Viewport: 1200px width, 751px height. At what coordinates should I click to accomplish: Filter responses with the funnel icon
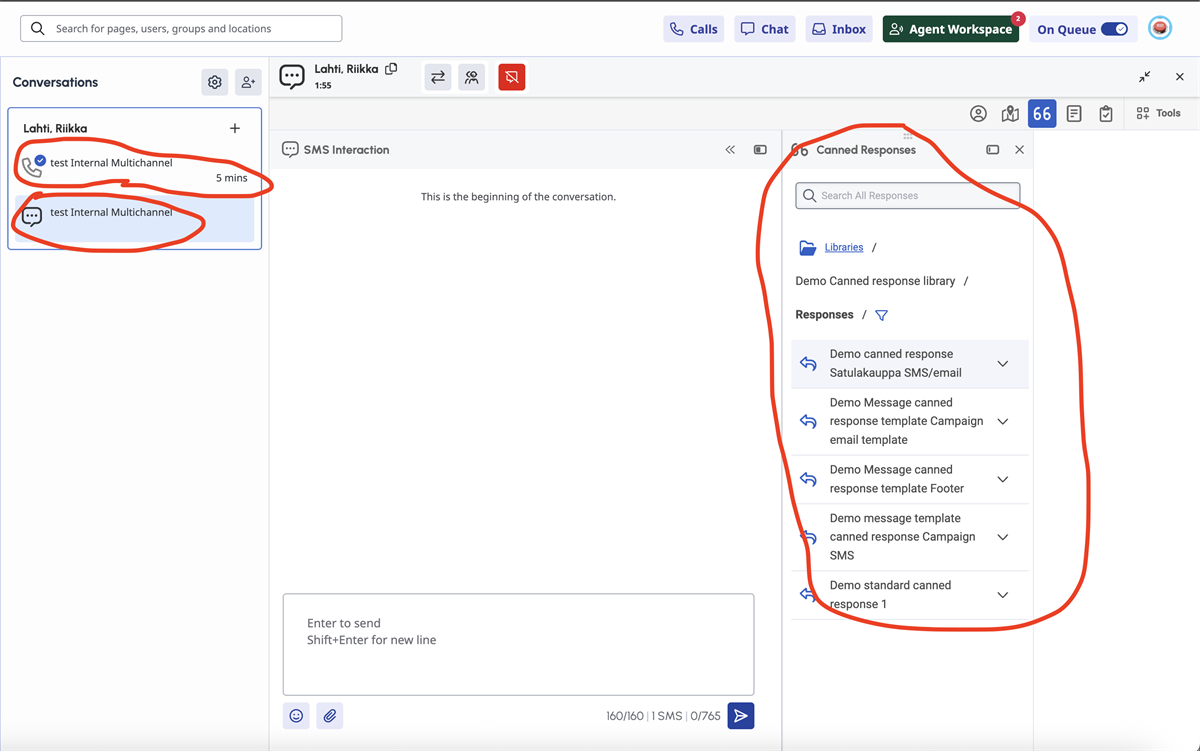[x=881, y=315]
